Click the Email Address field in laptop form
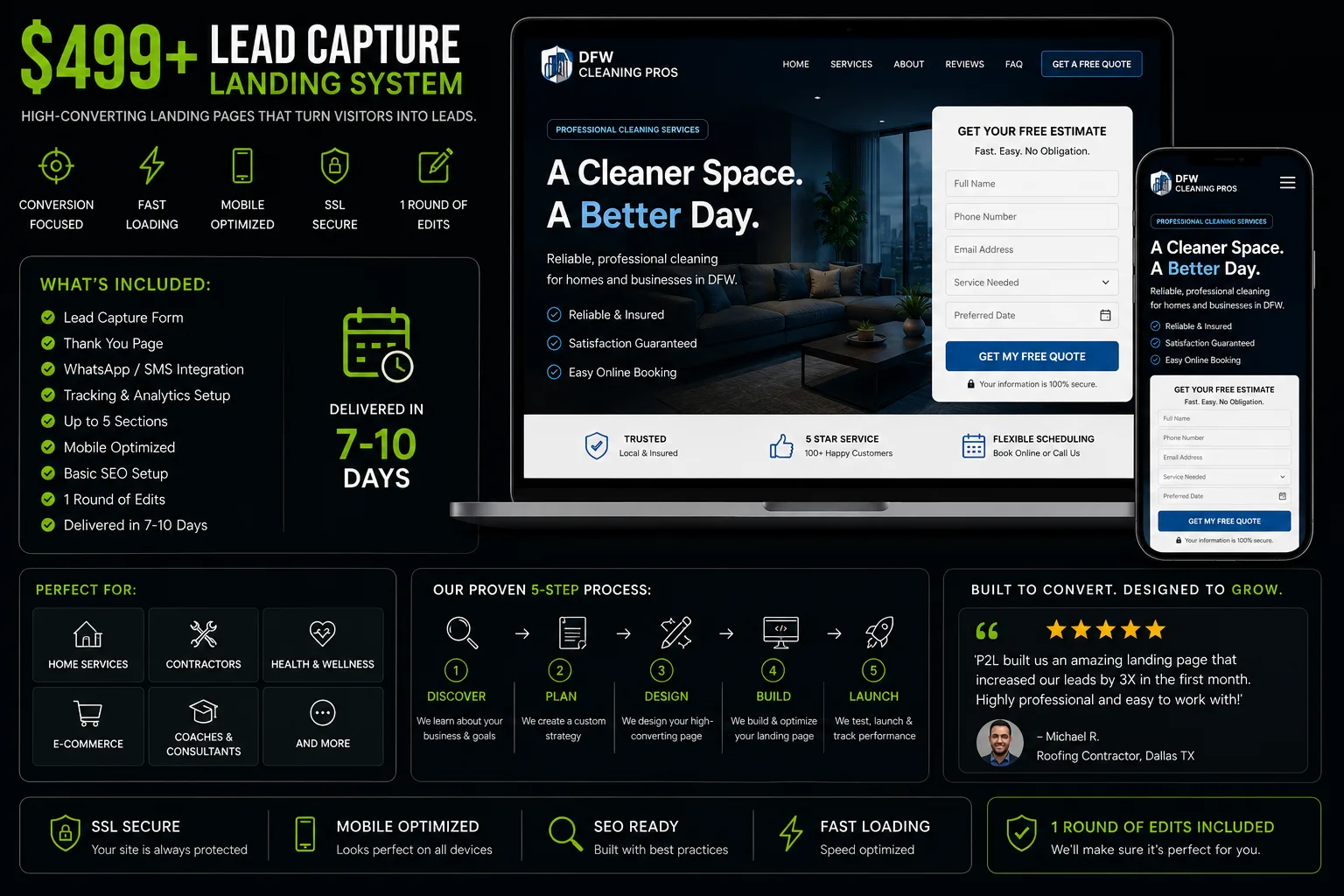Image resolution: width=1344 pixels, height=896 pixels. pyautogui.click(x=1032, y=249)
